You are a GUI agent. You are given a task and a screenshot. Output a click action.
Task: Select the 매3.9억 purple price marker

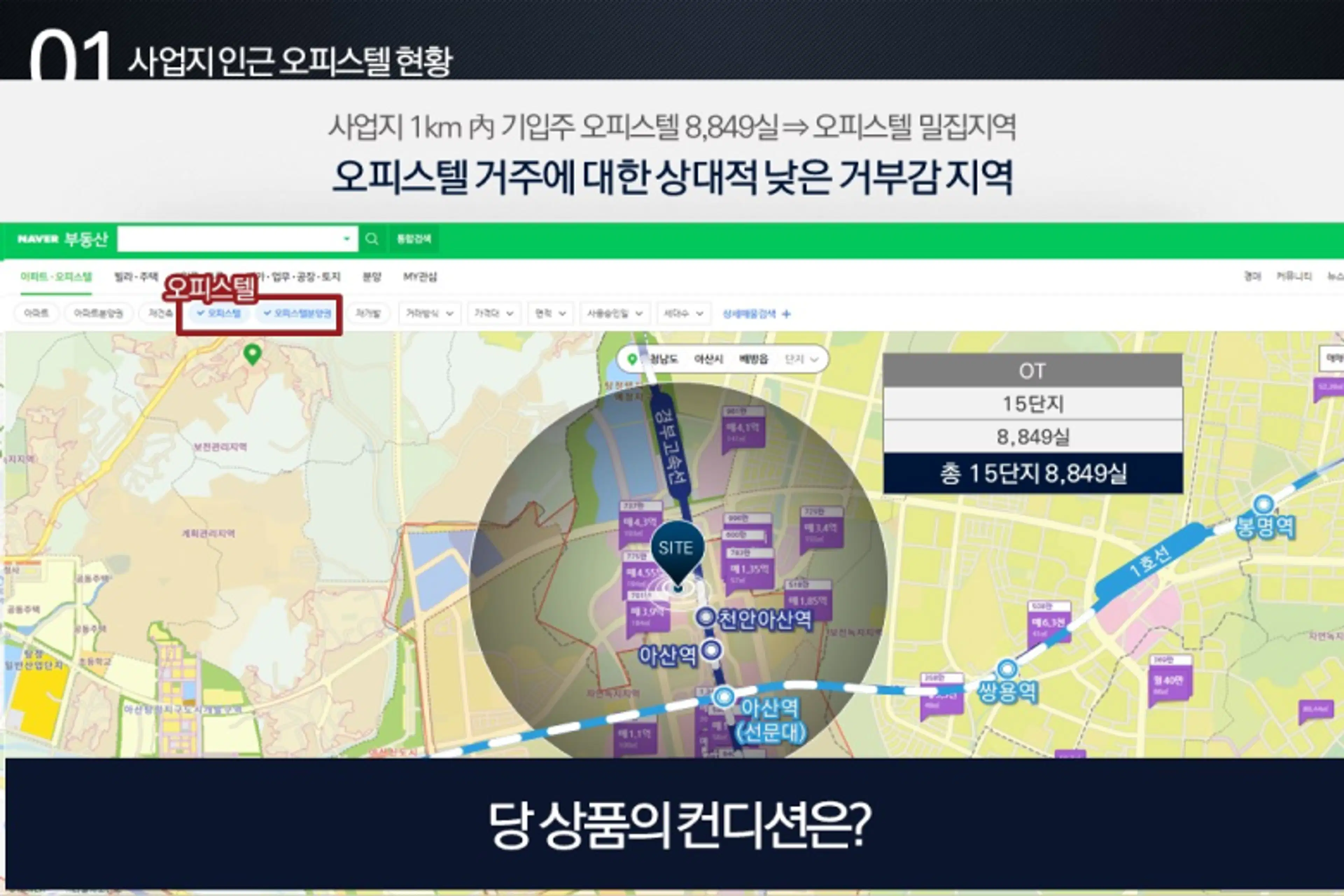click(648, 614)
